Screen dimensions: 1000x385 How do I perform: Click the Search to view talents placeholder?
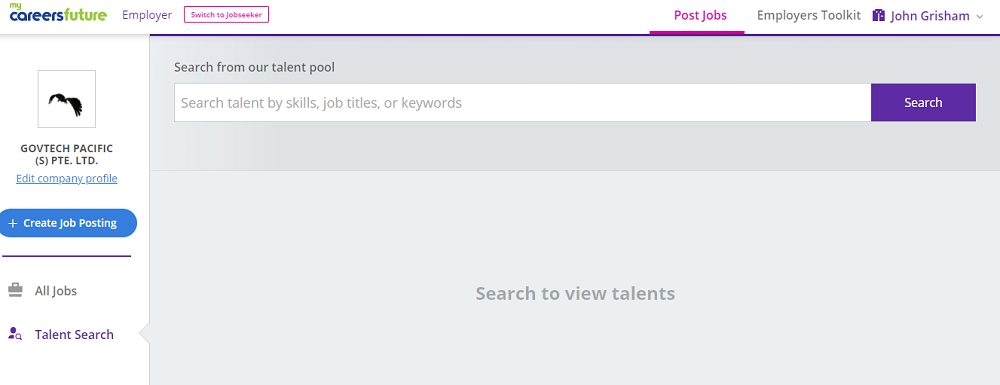[x=575, y=293]
